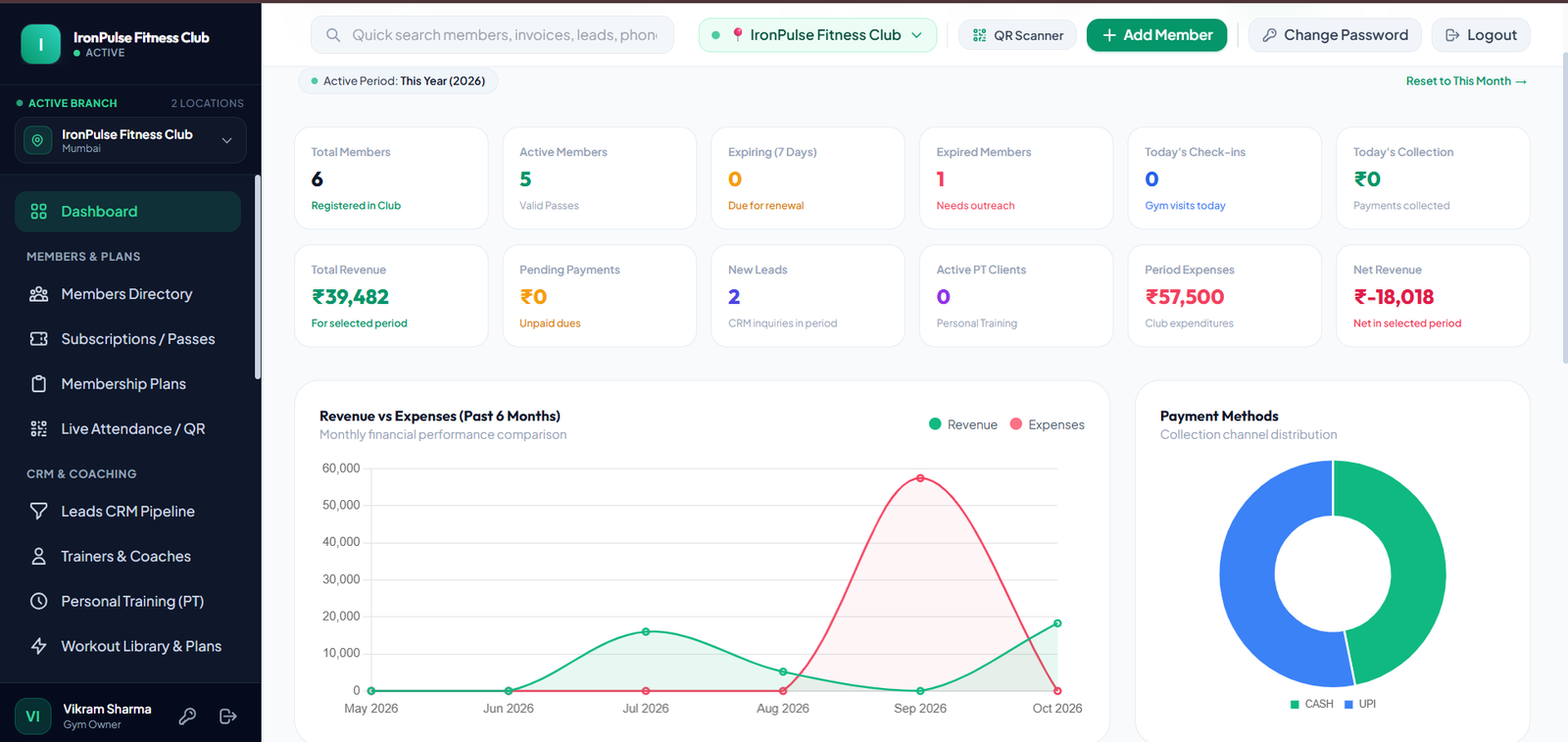Click the magnifier icon in search bar

[x=333, y=35]
